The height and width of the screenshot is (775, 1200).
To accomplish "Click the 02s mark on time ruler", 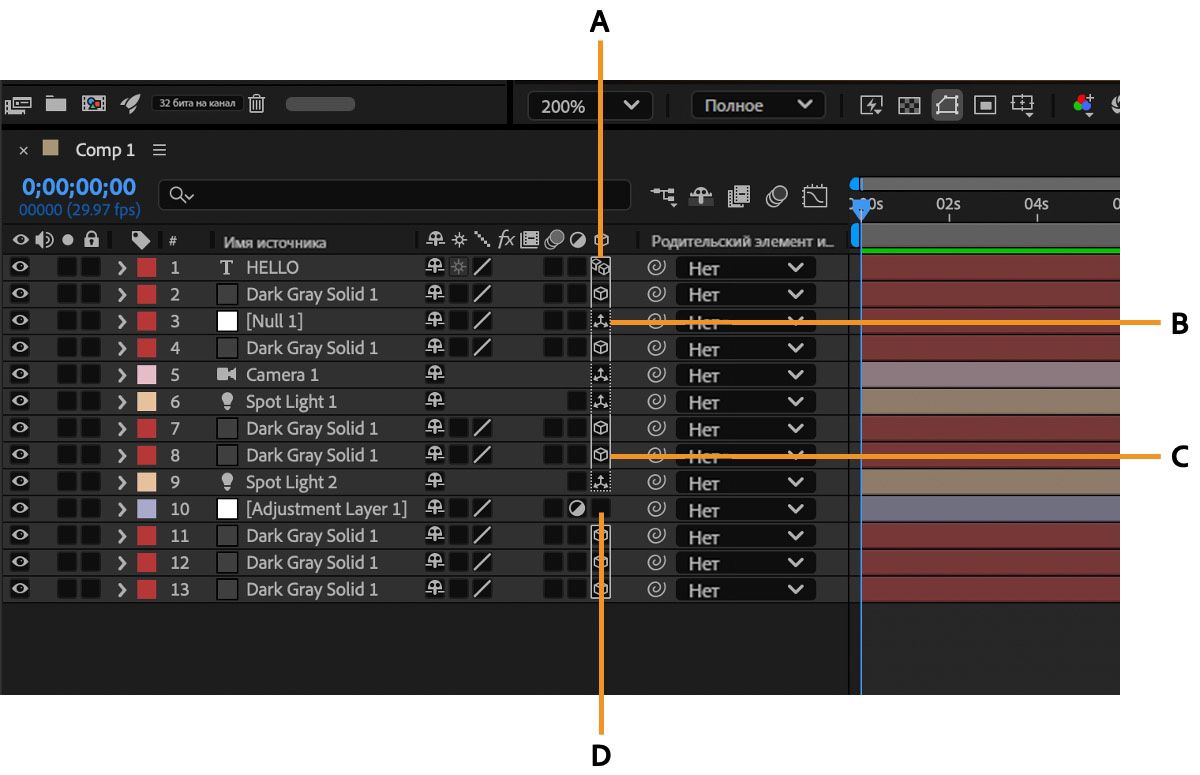I will tap(948, 204).
